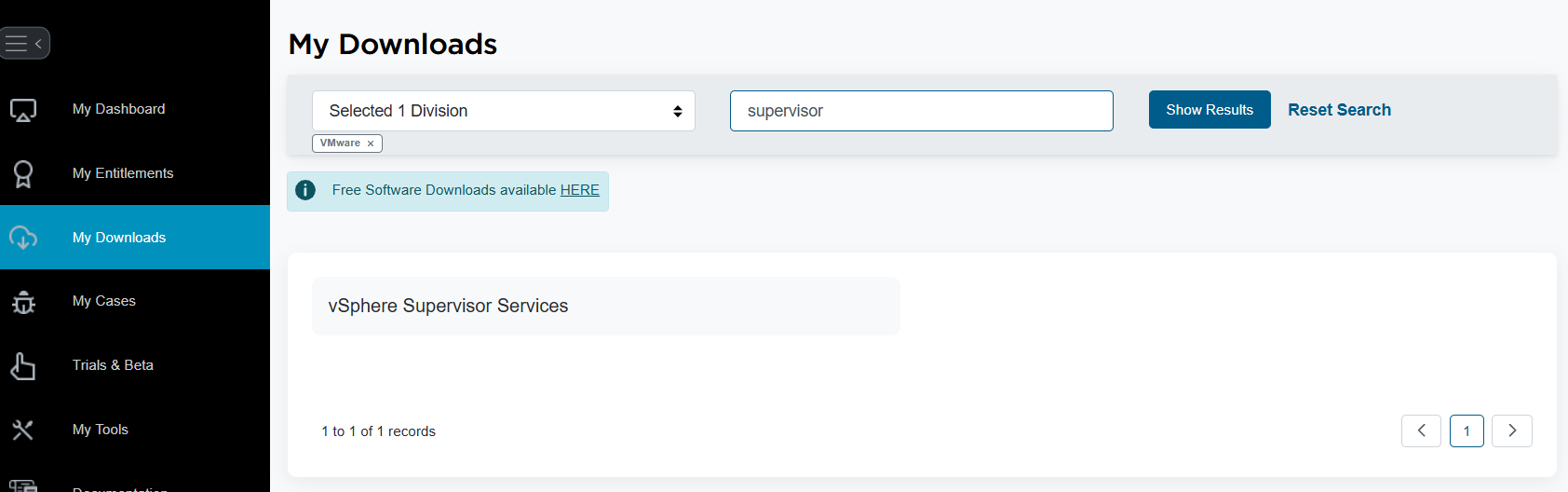Click the My Dashboard monitor icon
1568x492 pixels.
pyautogui.click(x=23, y=110)
